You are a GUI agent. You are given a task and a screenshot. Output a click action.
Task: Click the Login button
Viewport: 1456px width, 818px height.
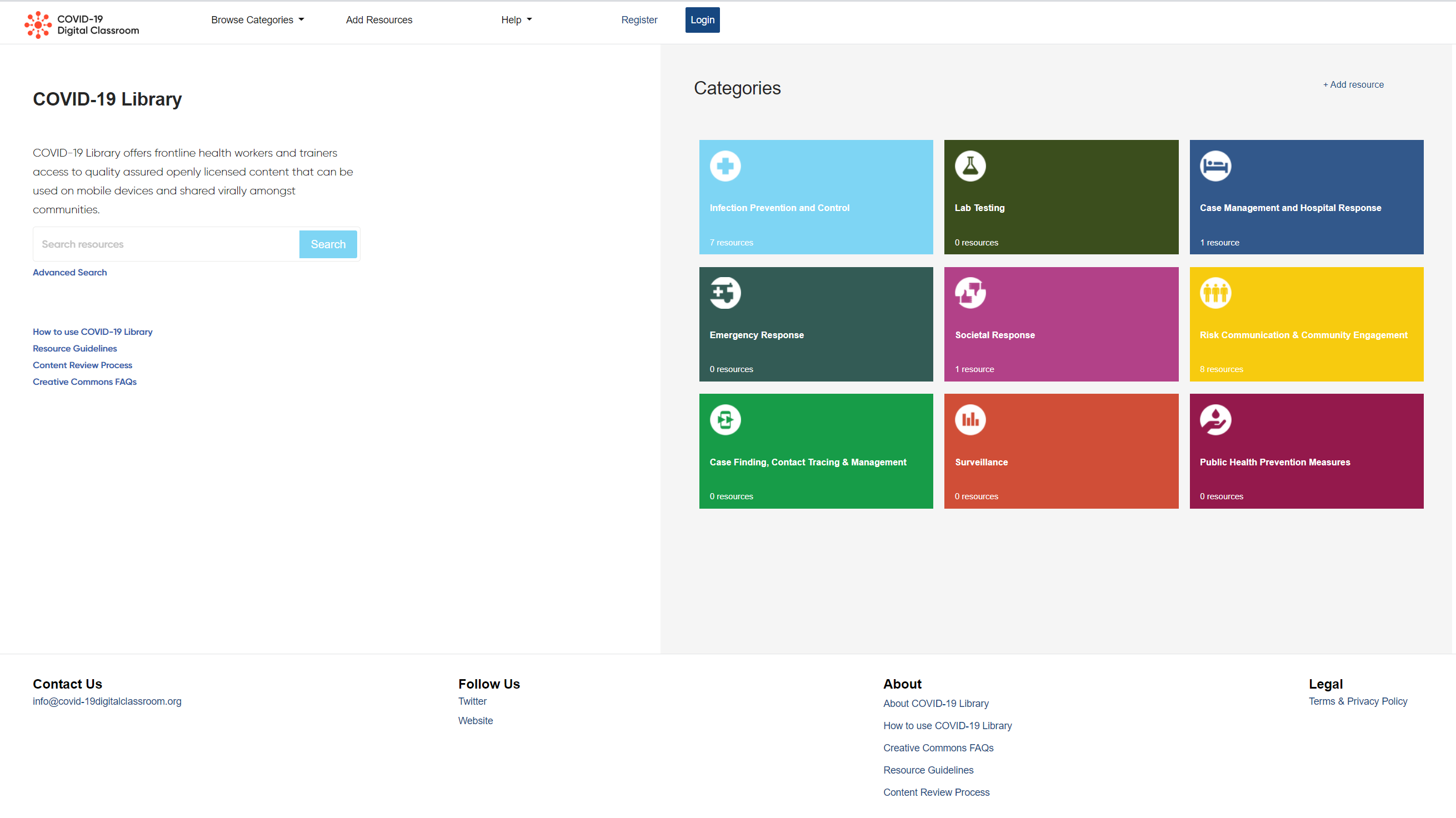coord(702,20)
